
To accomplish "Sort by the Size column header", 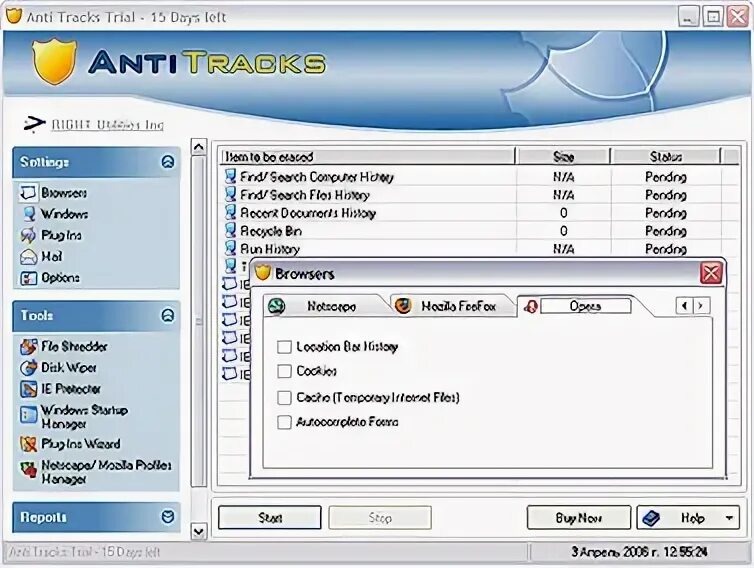I will tap(563, 157).
